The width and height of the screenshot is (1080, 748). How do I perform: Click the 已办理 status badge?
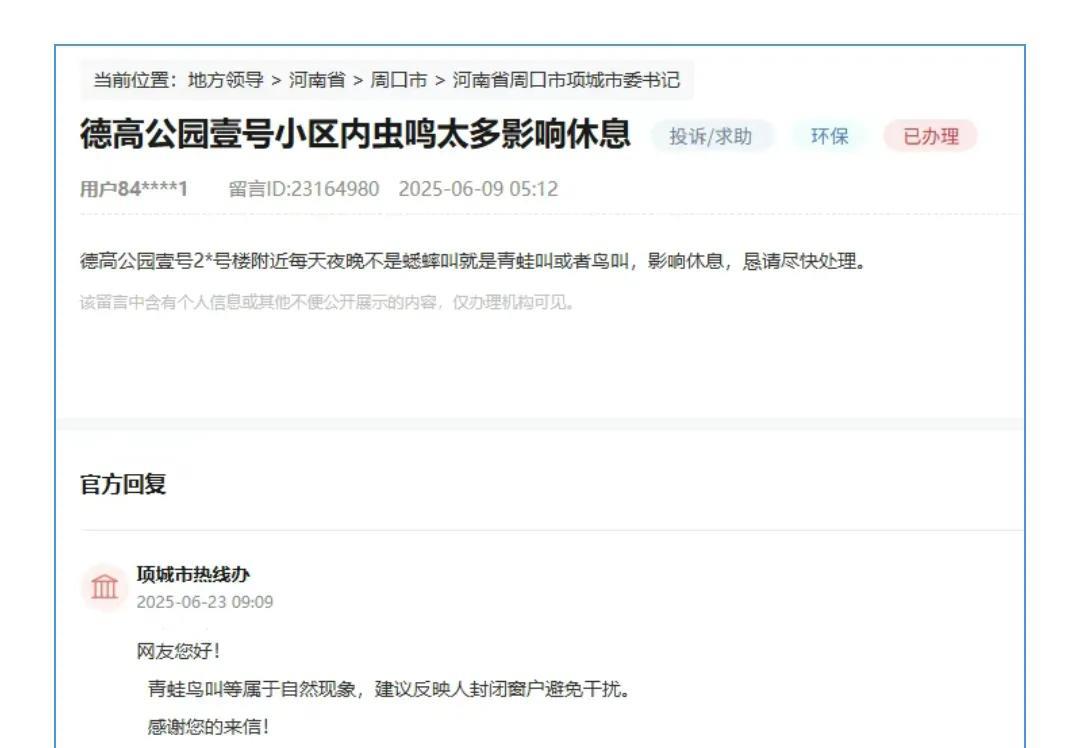(931, 136)
